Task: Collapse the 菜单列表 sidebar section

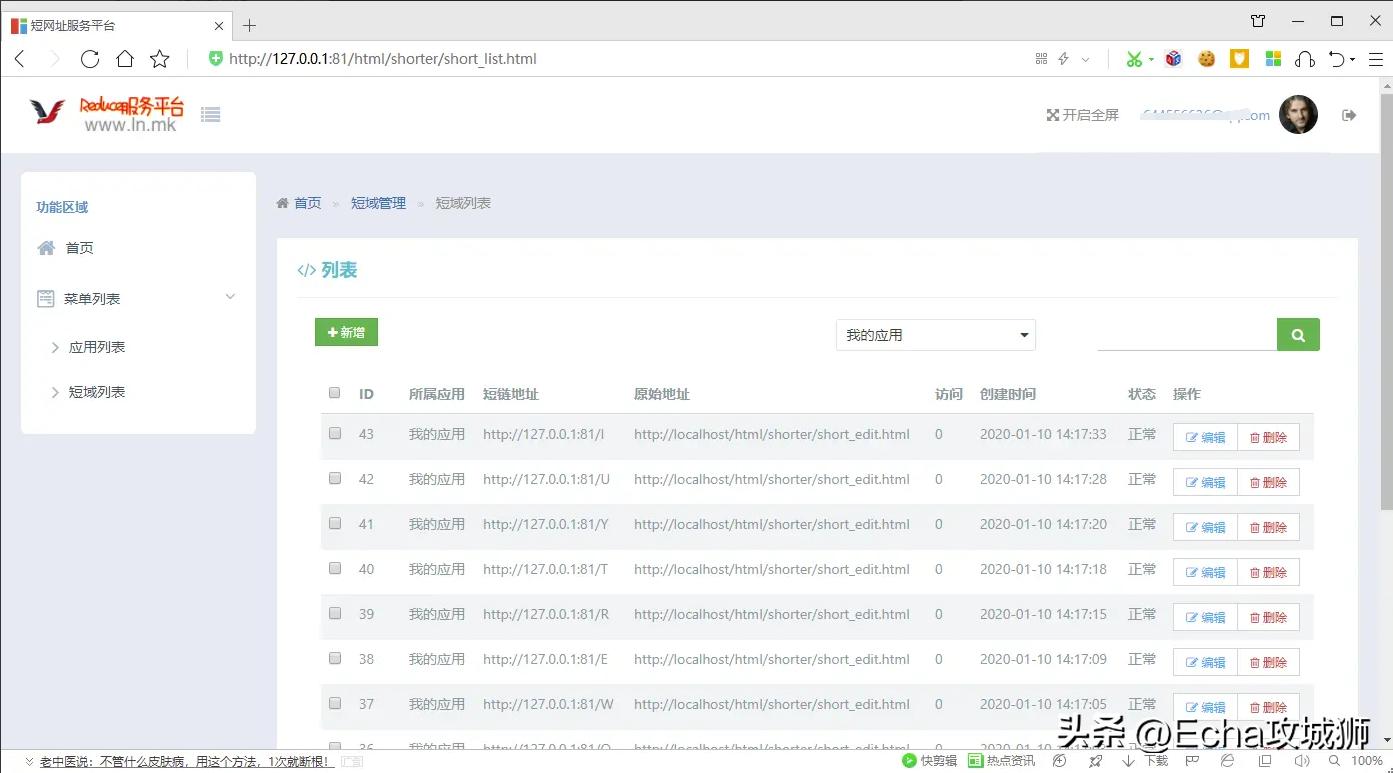Action: pos(229,297)
